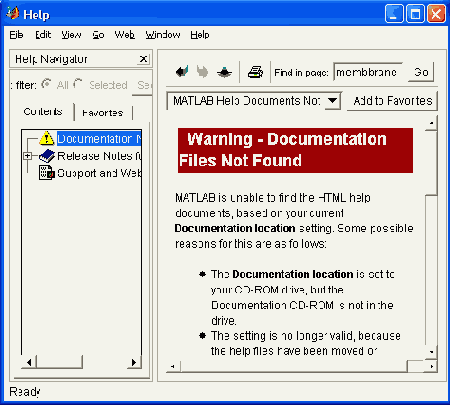
Task: Reload page with the refresh icon
Action: point(224,72)
